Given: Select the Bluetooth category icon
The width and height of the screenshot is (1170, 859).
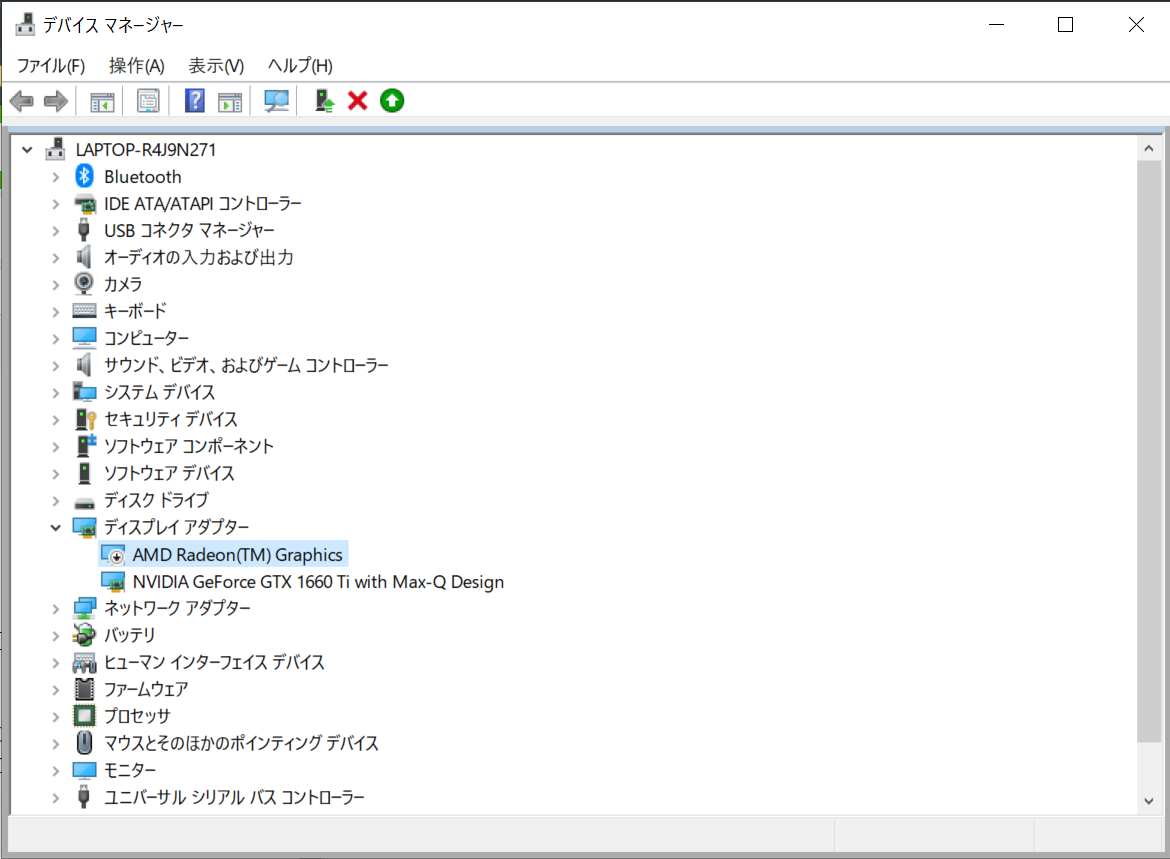Looking at the screenshot, I should pyautogui.click(x=84, y=177).
